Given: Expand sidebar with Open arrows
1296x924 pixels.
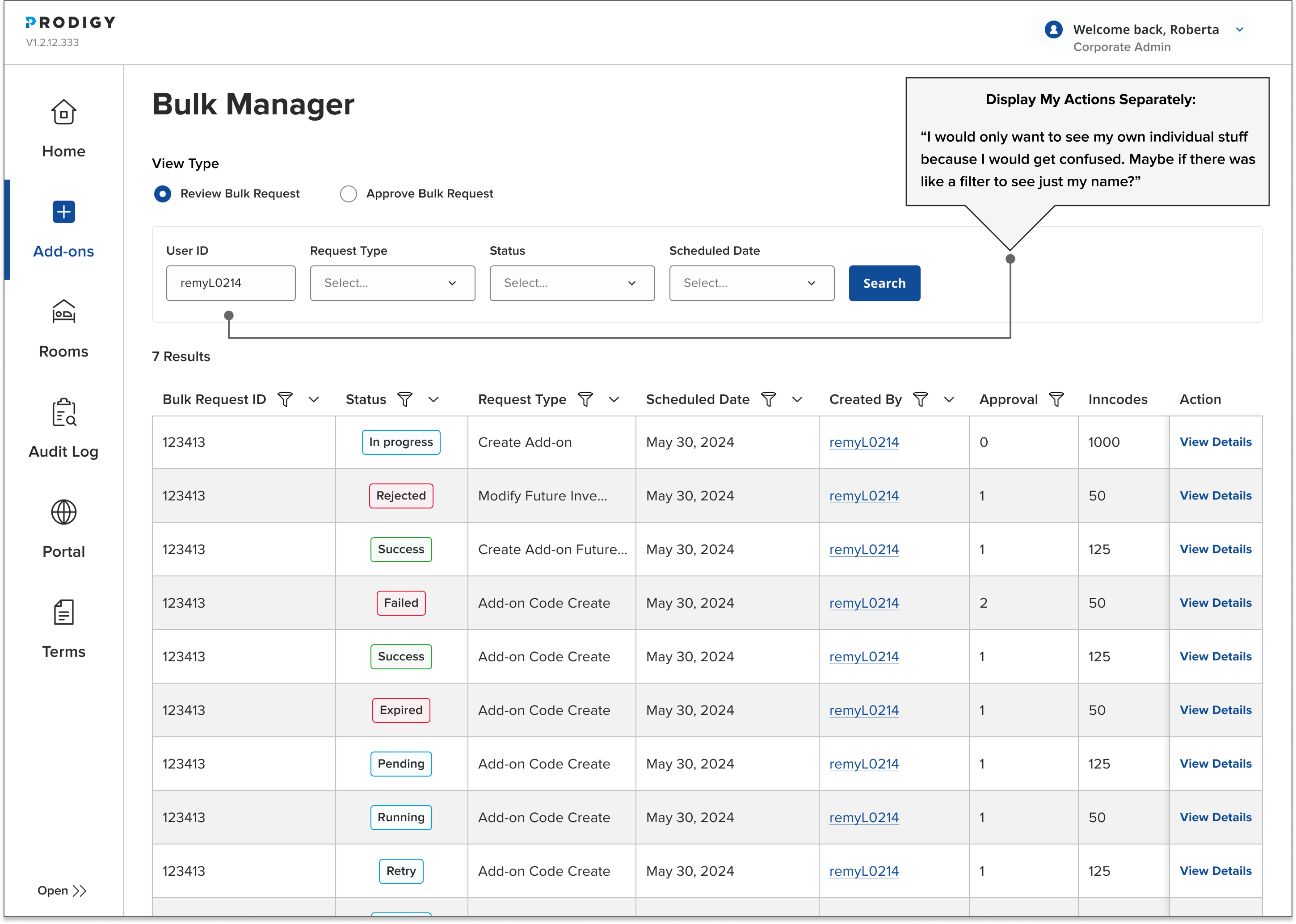Looking at the screenshot, I should [x=61, y=891].
